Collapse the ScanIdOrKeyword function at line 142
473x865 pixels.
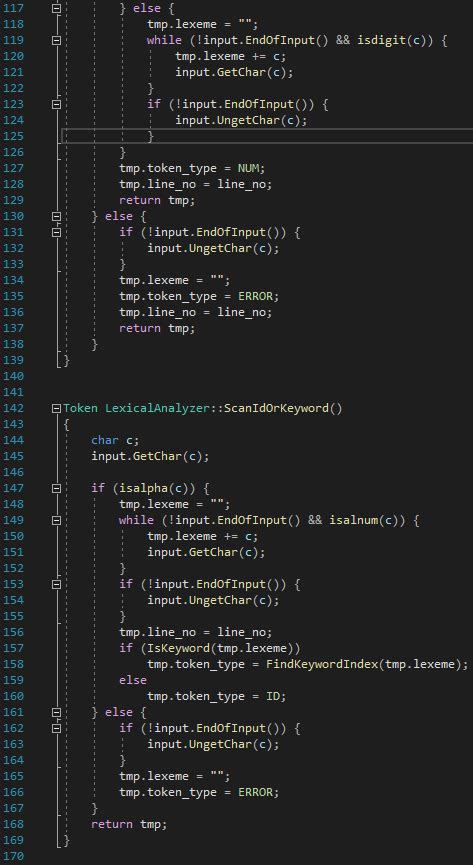coord(56,408)
